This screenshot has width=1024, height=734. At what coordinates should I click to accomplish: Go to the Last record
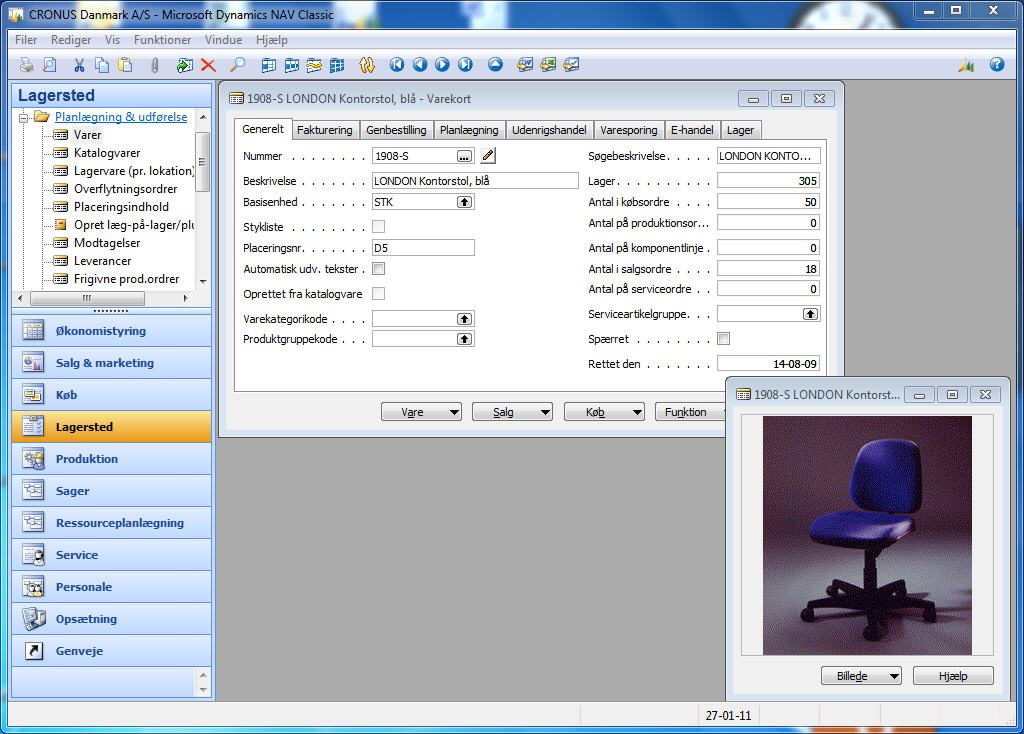tap(465, 65)
